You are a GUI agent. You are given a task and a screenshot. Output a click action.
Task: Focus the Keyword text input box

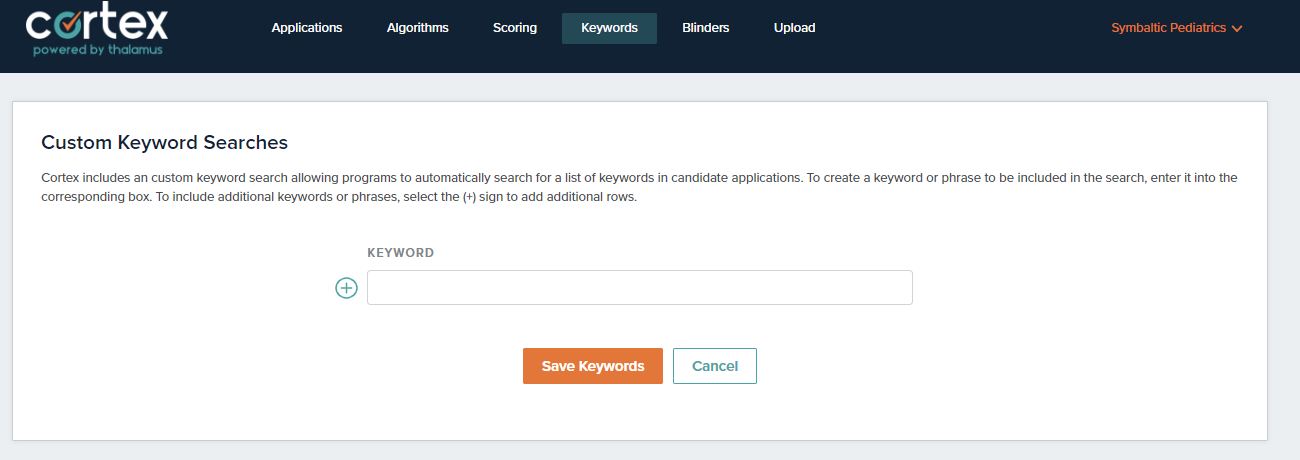point(640,287)
